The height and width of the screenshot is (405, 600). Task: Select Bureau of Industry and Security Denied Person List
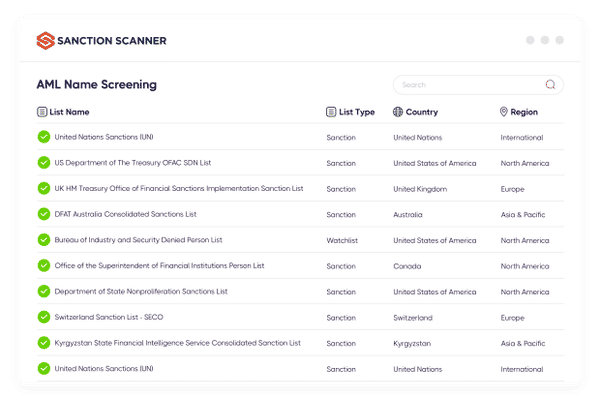(x=138, y=240)
